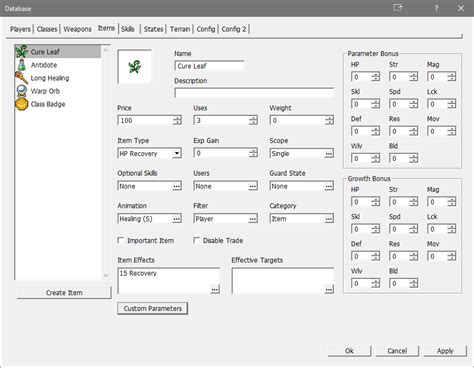Image resolution: width=474 pixels, height=368 pixels.
Task: Adjust Parameter Bonus Str spinner
Action: click(414, 77)
